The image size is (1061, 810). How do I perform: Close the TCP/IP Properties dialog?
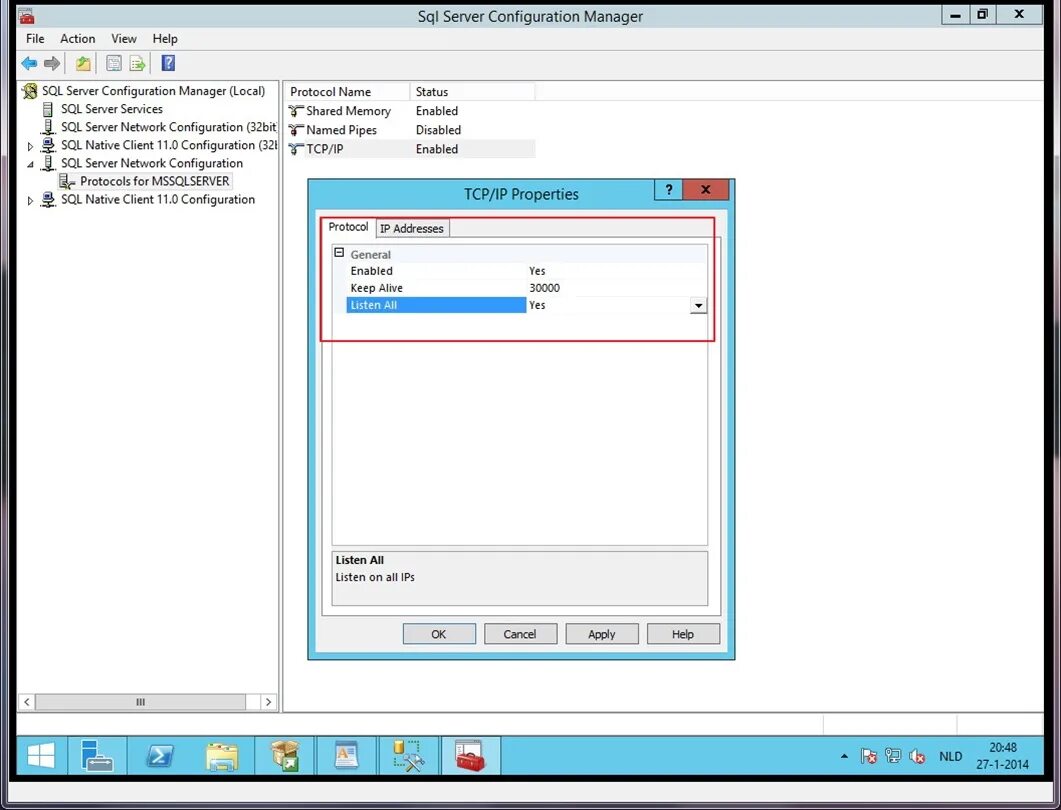pos(706,190)
